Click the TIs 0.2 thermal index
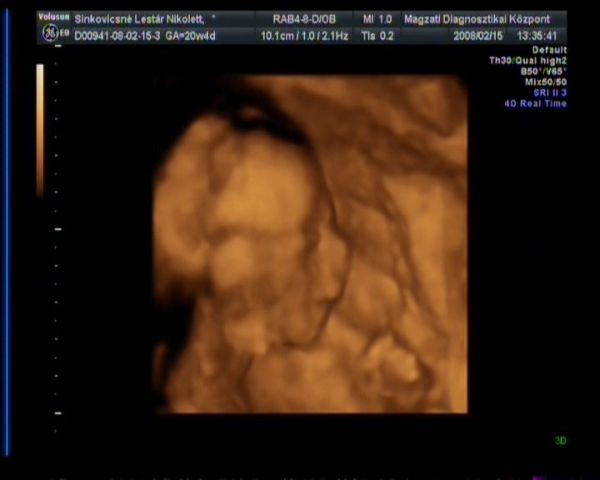 tap(376, 35)
